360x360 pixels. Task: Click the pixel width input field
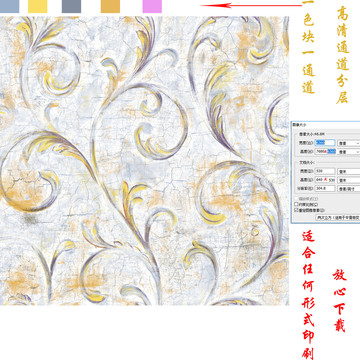point(325,143)
